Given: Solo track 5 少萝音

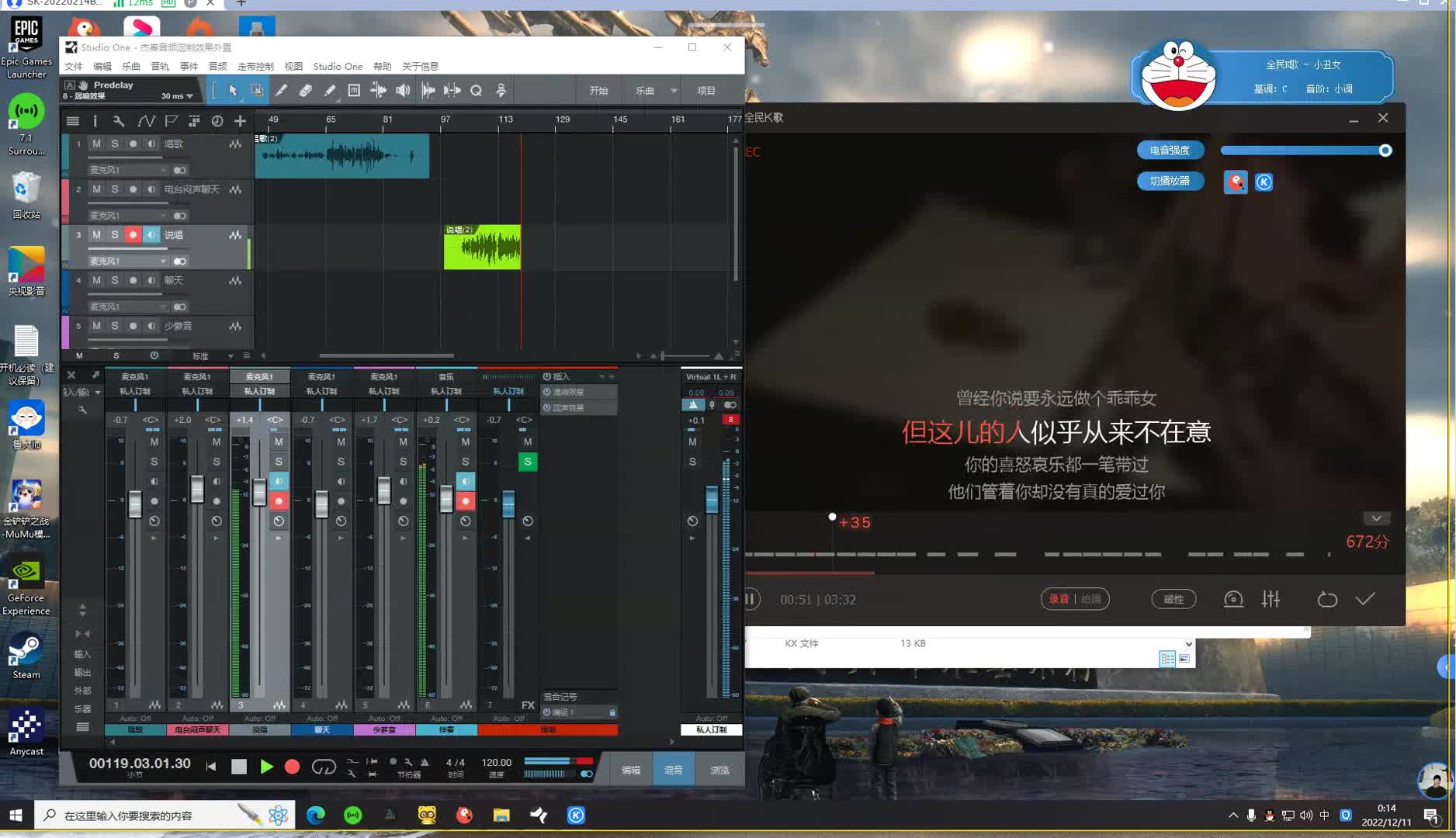Looking at the screenshot, I should point(115,326).
